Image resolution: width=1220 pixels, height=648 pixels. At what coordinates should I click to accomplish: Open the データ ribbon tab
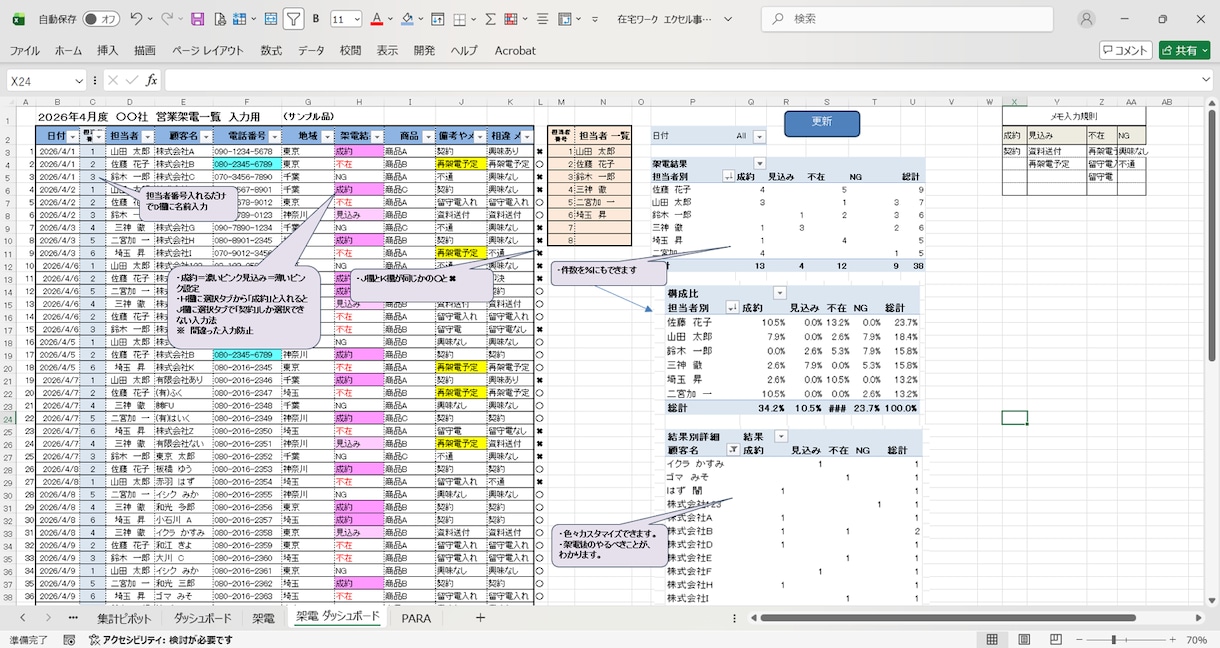point(310,50)
